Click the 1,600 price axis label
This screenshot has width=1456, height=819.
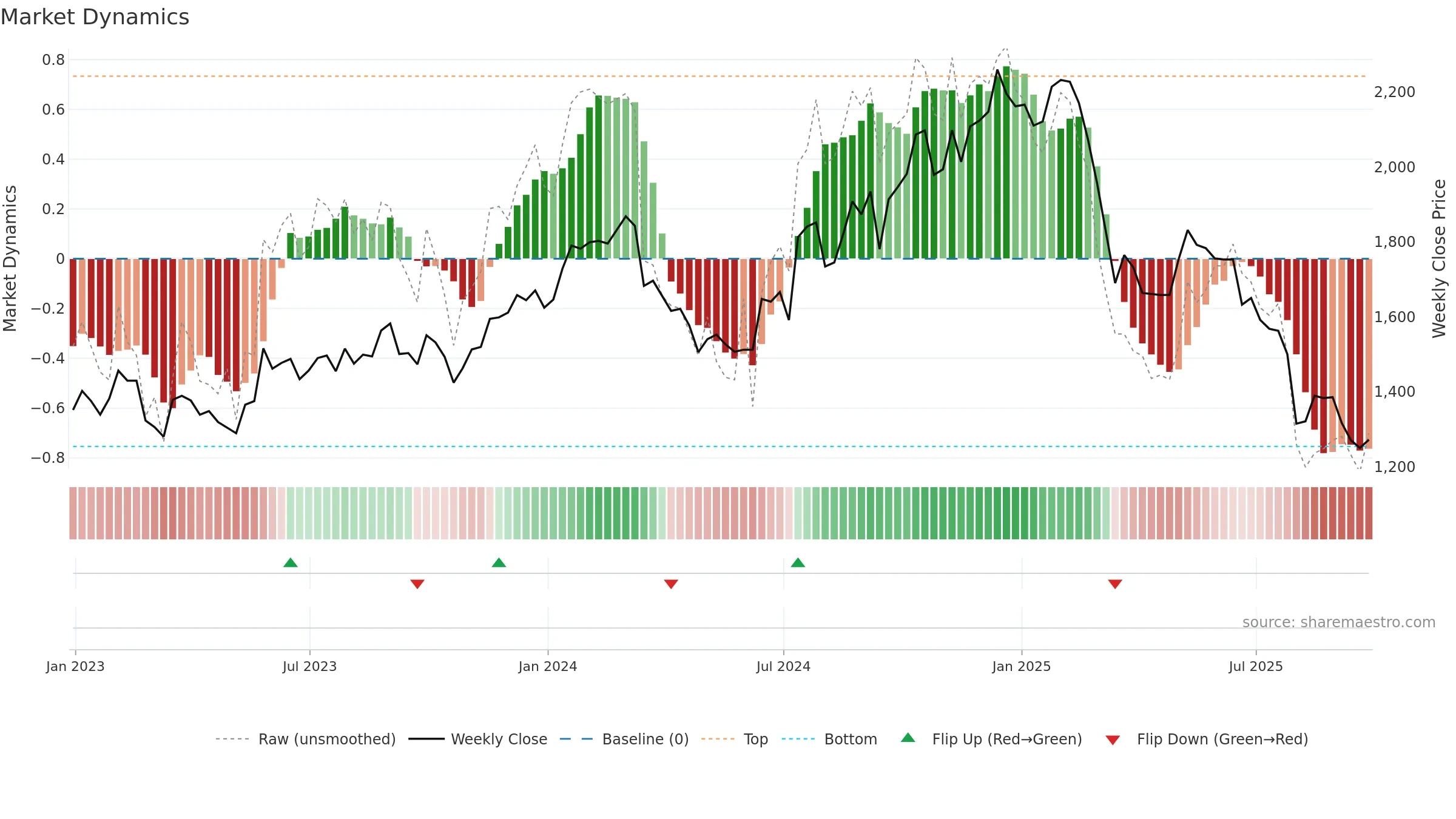coord(1395,317)
